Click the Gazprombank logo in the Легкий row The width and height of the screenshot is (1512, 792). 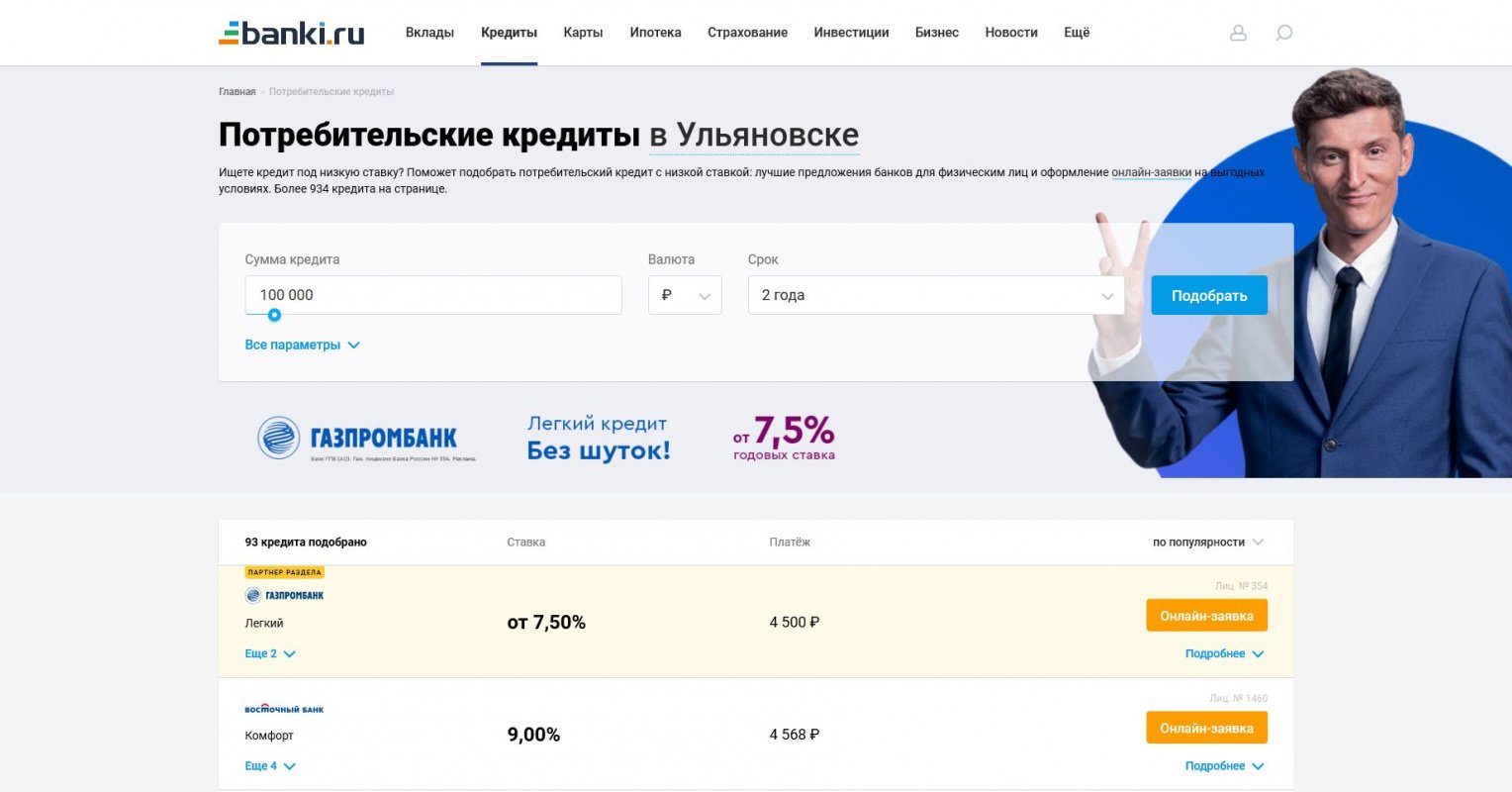(285, 595)
